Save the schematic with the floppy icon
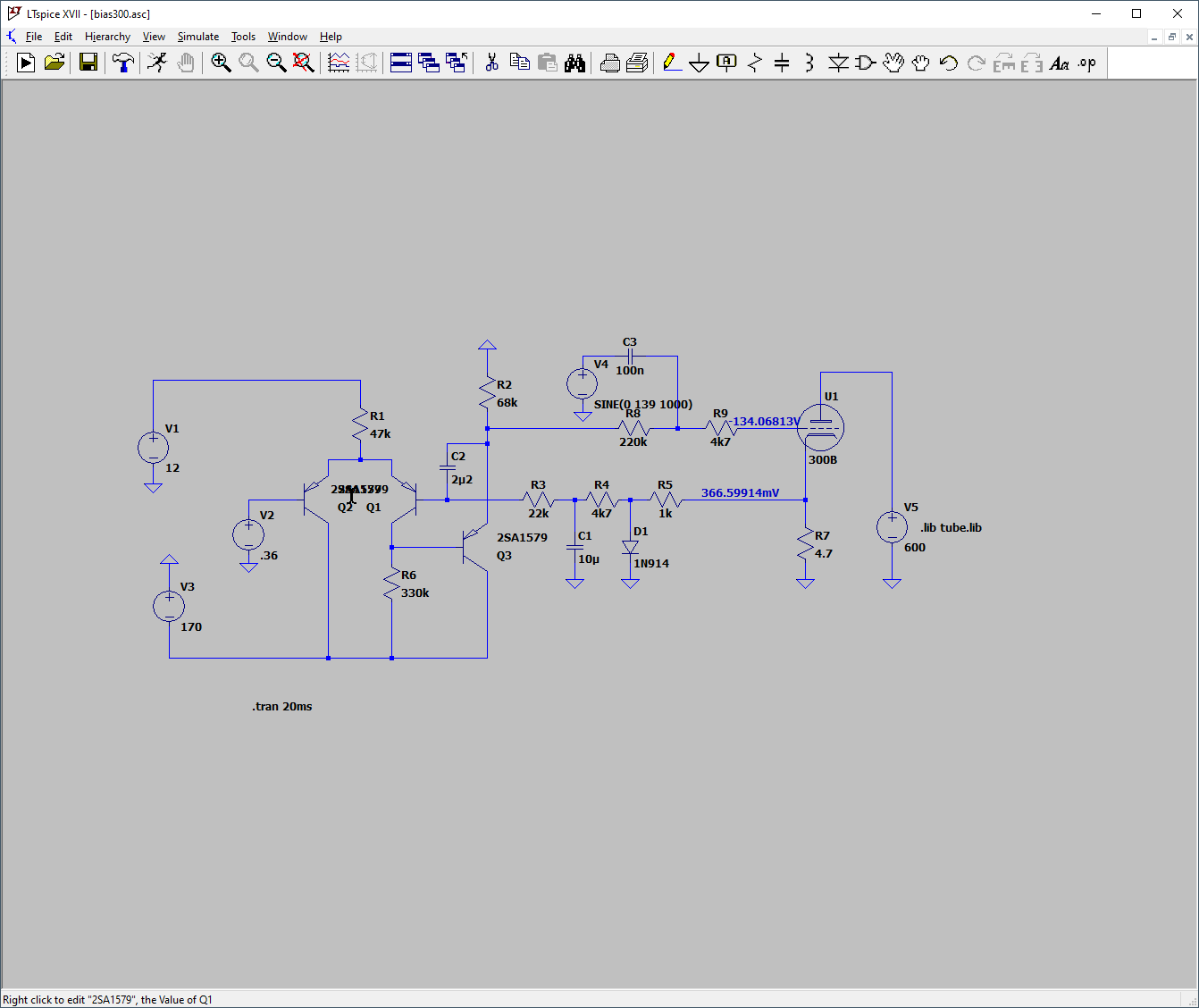The image size is (1199, 1008). coord(88,63)
